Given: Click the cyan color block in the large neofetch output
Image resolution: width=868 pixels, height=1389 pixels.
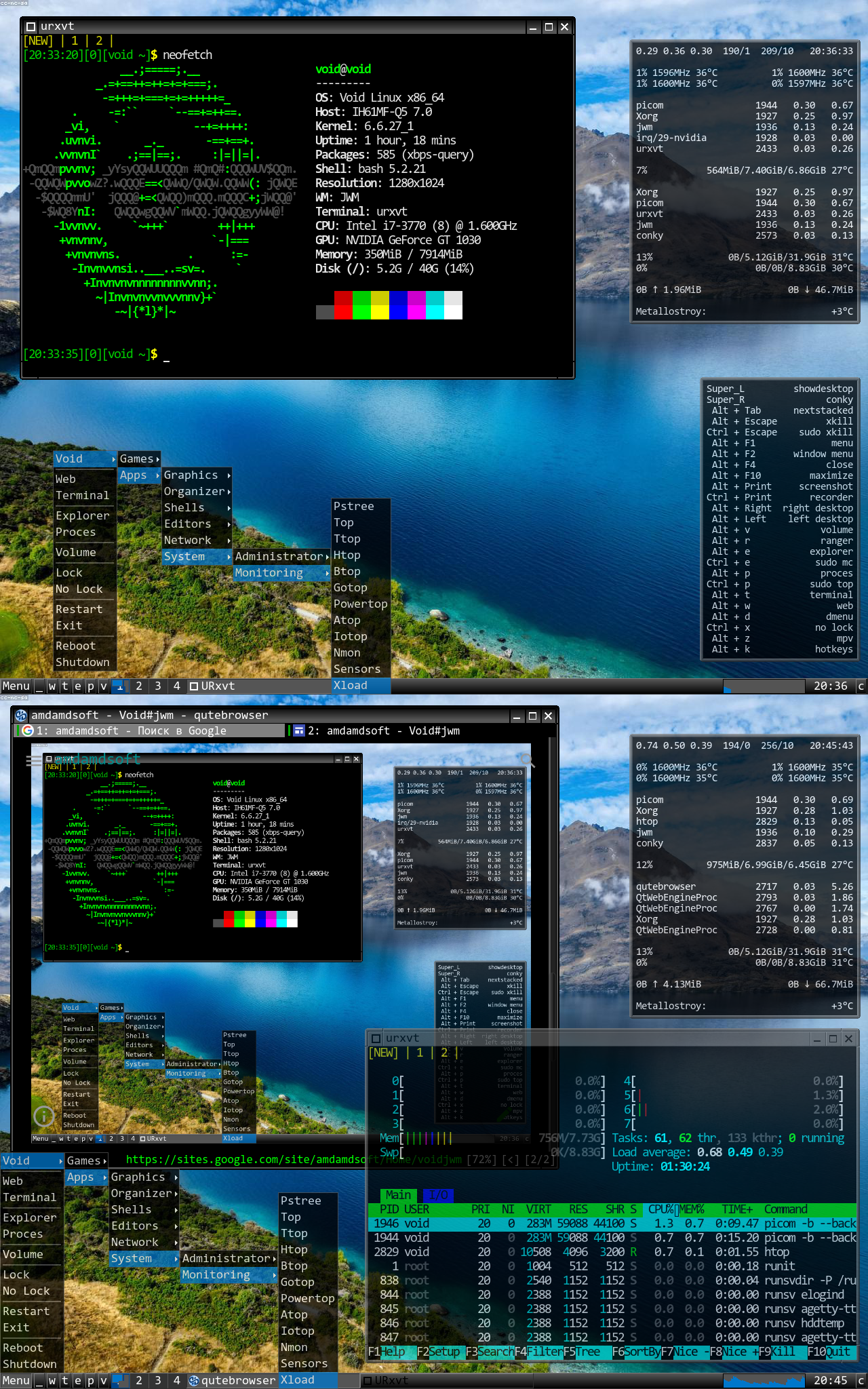Looking at the screenshot, I should [435, 305].
